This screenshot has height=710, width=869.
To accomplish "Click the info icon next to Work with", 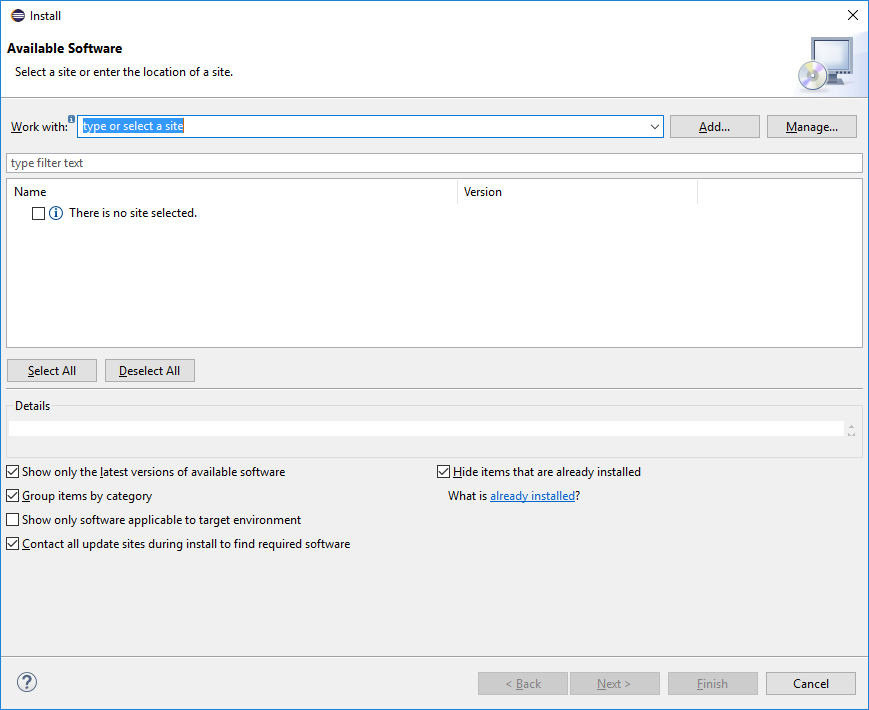I will [71, 118].
